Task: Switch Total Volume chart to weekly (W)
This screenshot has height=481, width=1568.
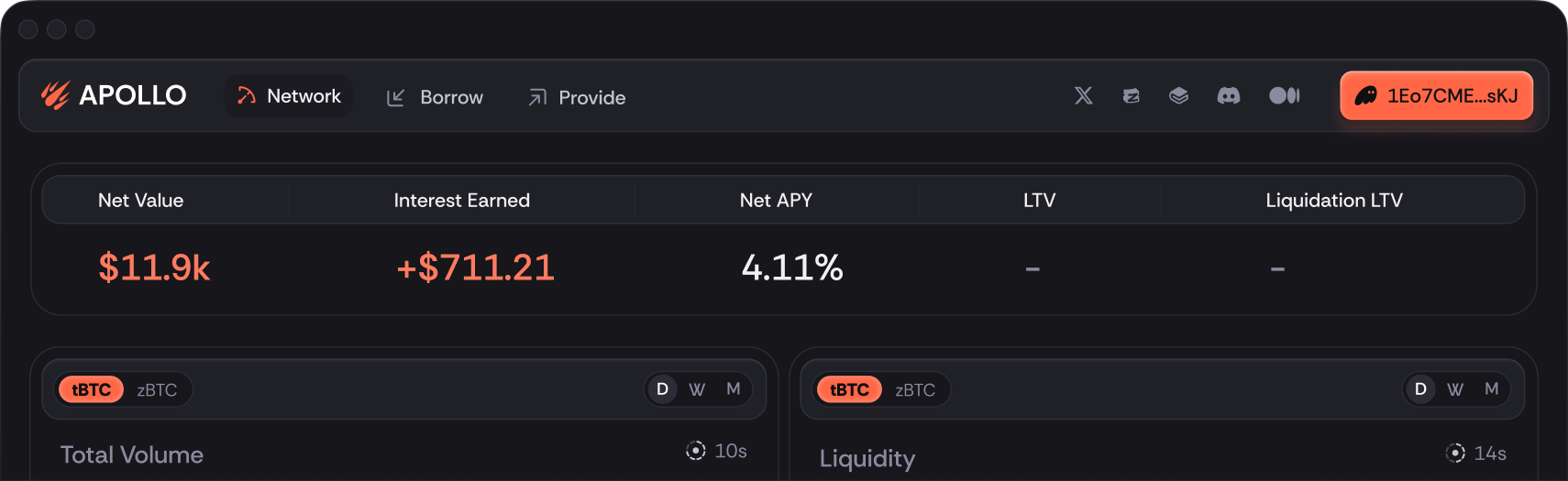Action: coord(697,389)
